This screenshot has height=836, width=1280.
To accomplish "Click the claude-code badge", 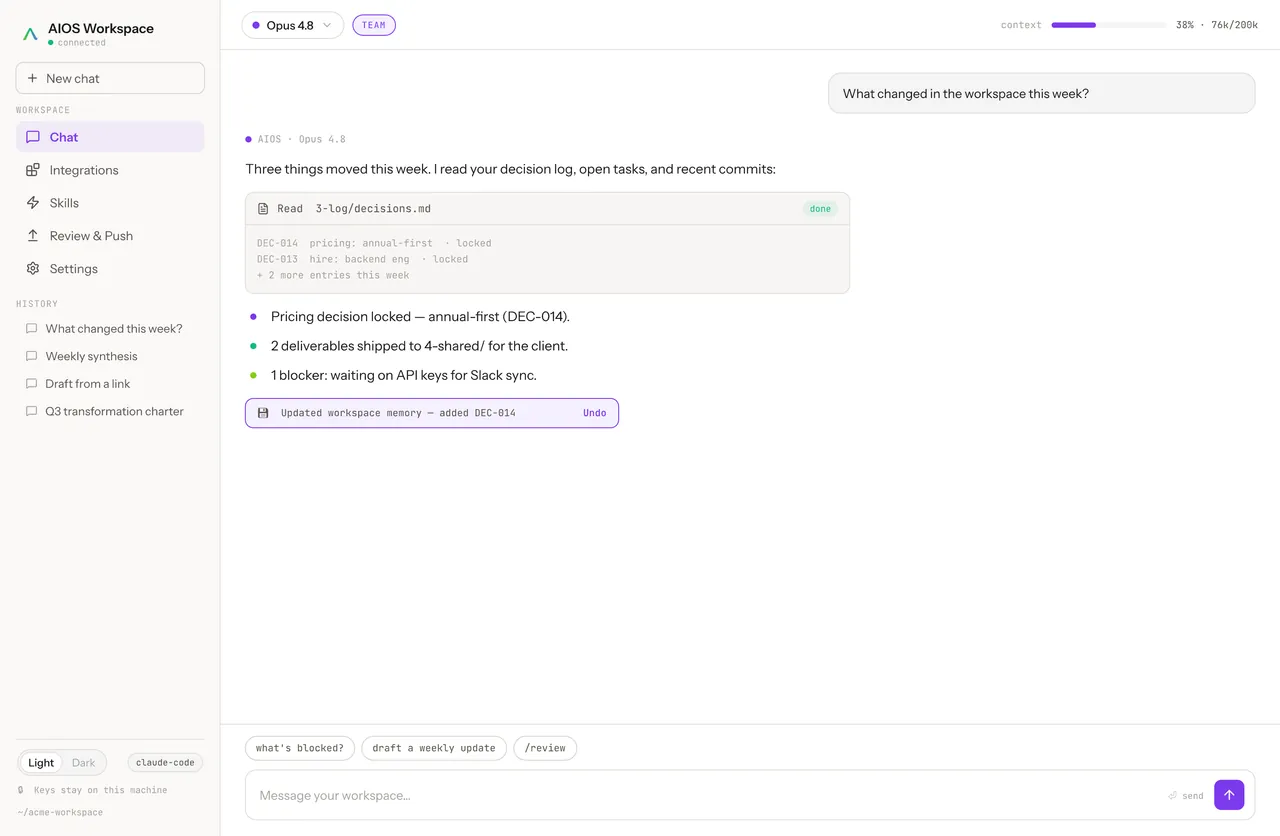I will click(165, 763).
